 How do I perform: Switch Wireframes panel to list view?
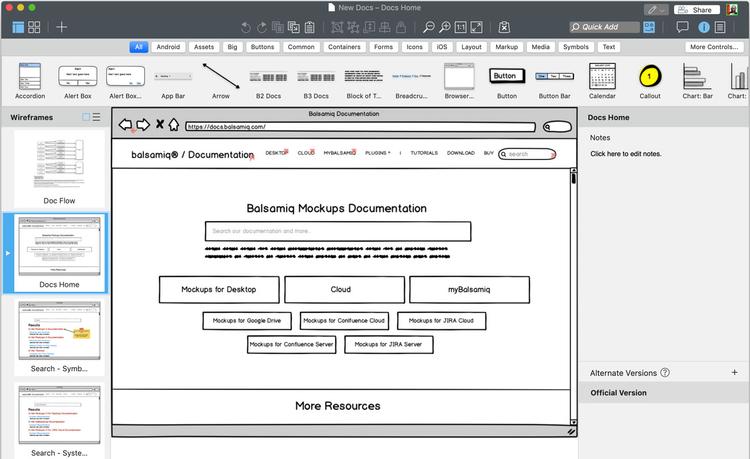coord(97,117)
